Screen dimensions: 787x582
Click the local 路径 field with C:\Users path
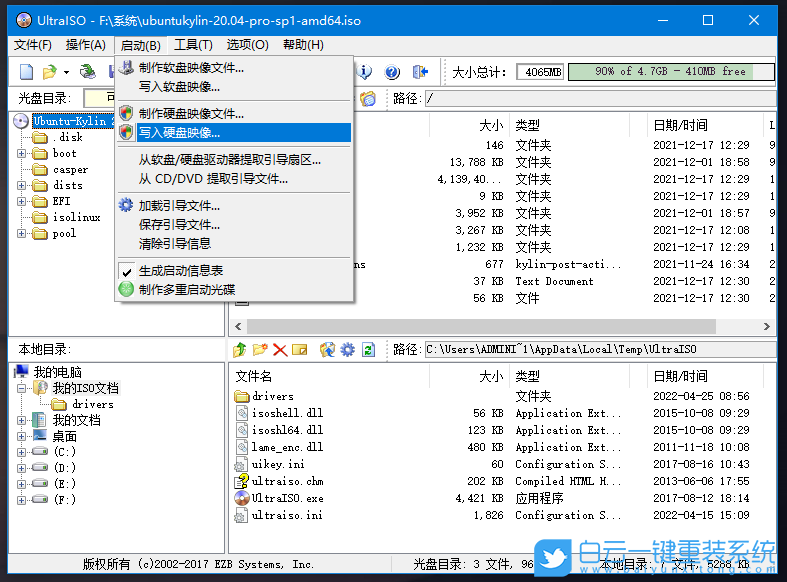point(600,349)
